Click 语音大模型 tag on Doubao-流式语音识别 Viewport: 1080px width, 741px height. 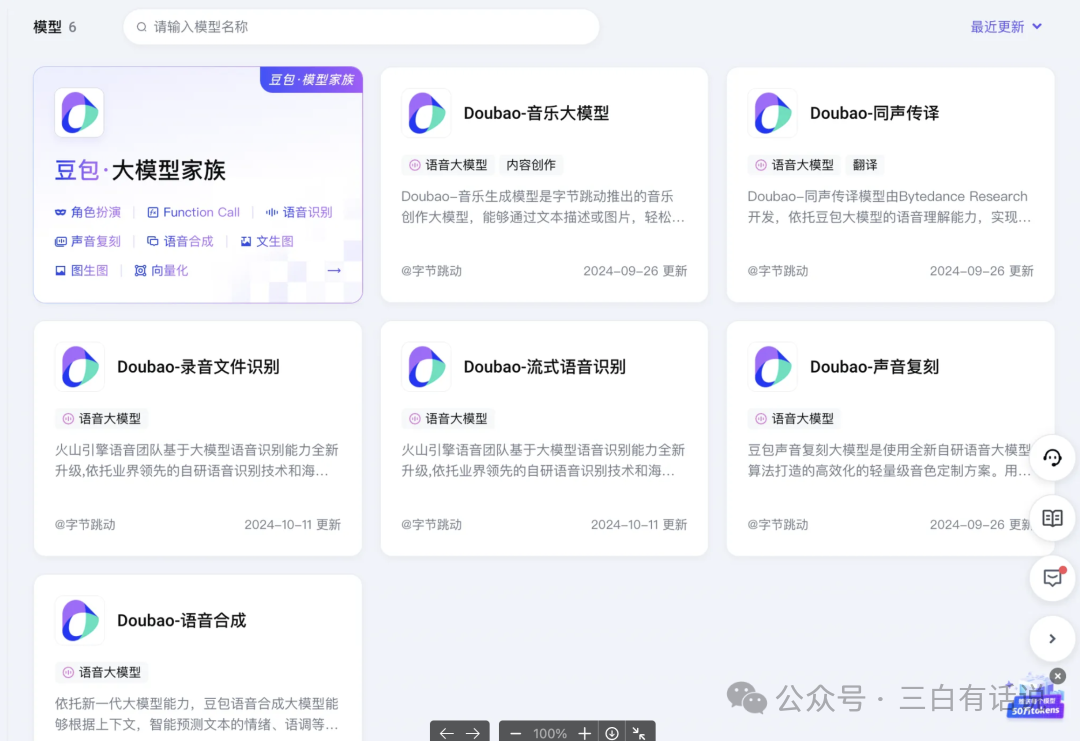pyautogui.click(x=448, y=419)
